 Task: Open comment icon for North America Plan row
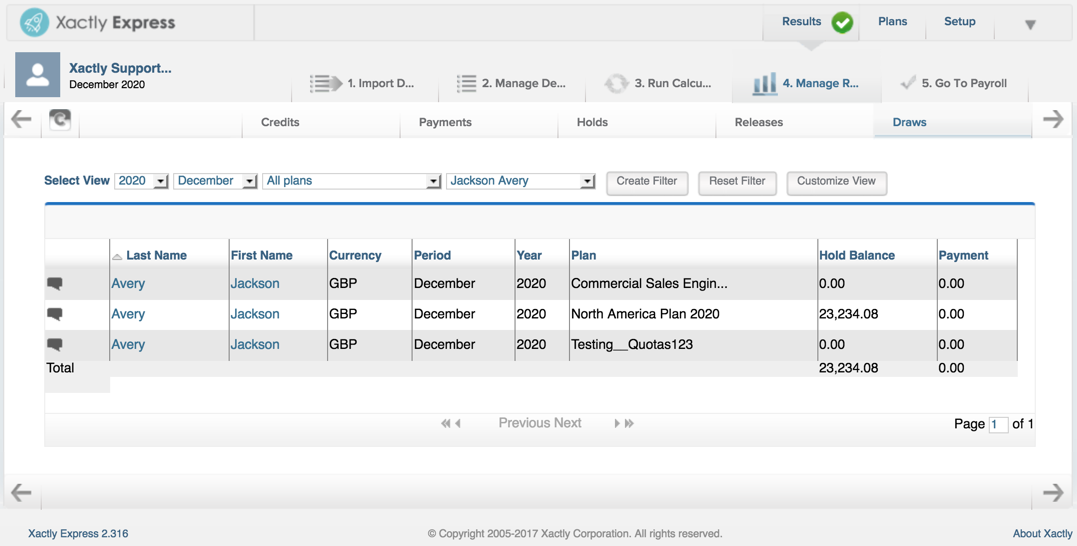(x=55, y=315)
